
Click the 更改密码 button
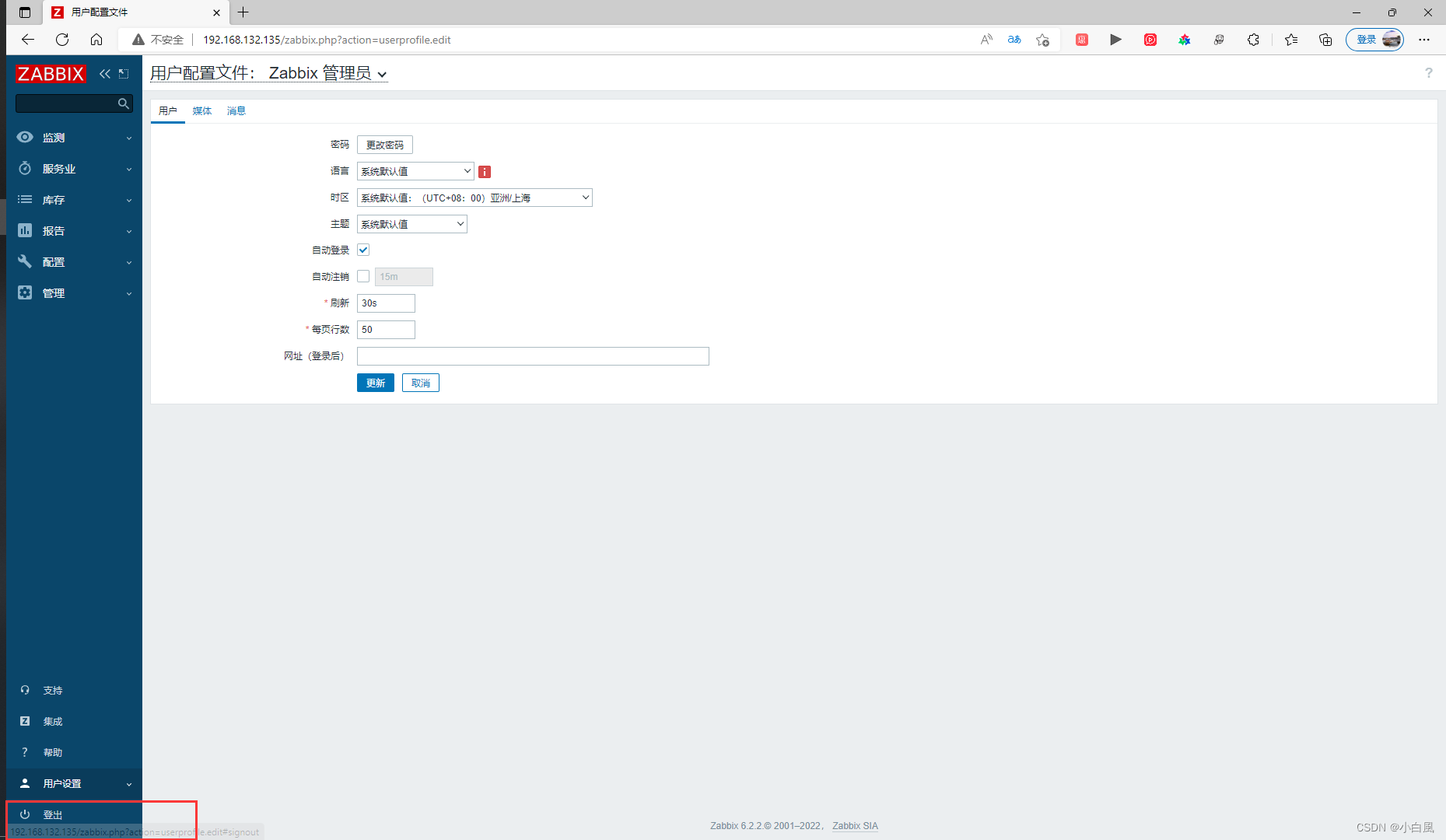tap(385, 145)
